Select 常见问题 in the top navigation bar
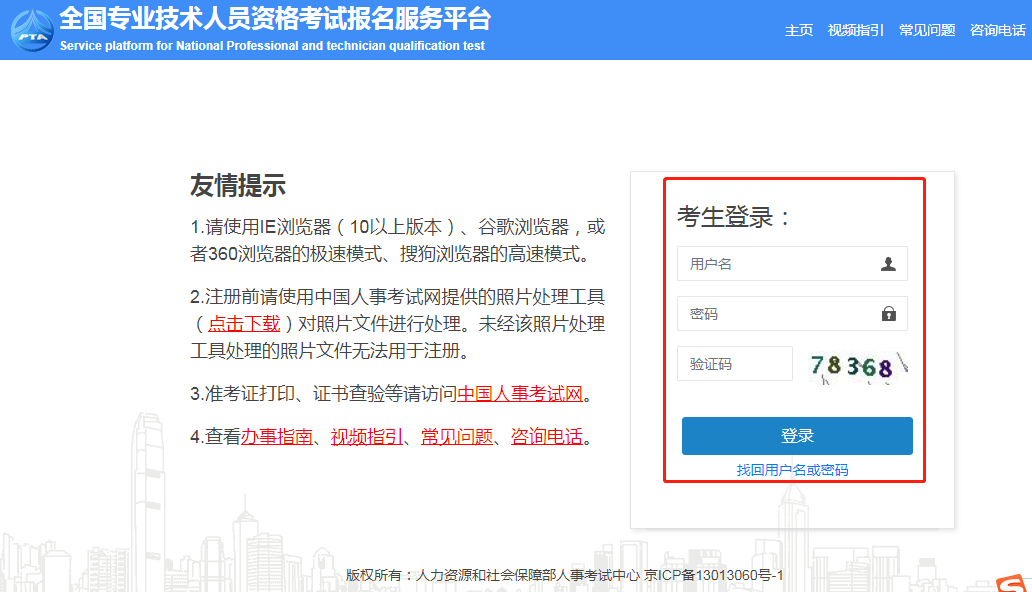 tap(927, 30)
